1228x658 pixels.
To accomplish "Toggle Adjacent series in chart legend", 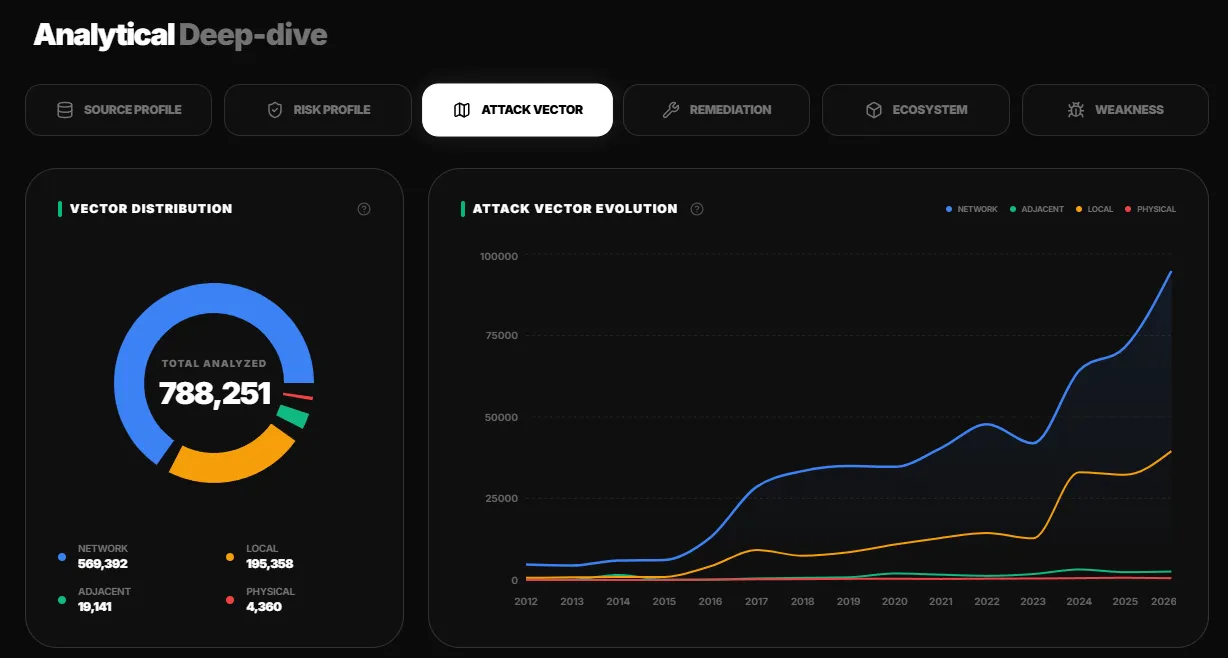I will click(1037, 209).
